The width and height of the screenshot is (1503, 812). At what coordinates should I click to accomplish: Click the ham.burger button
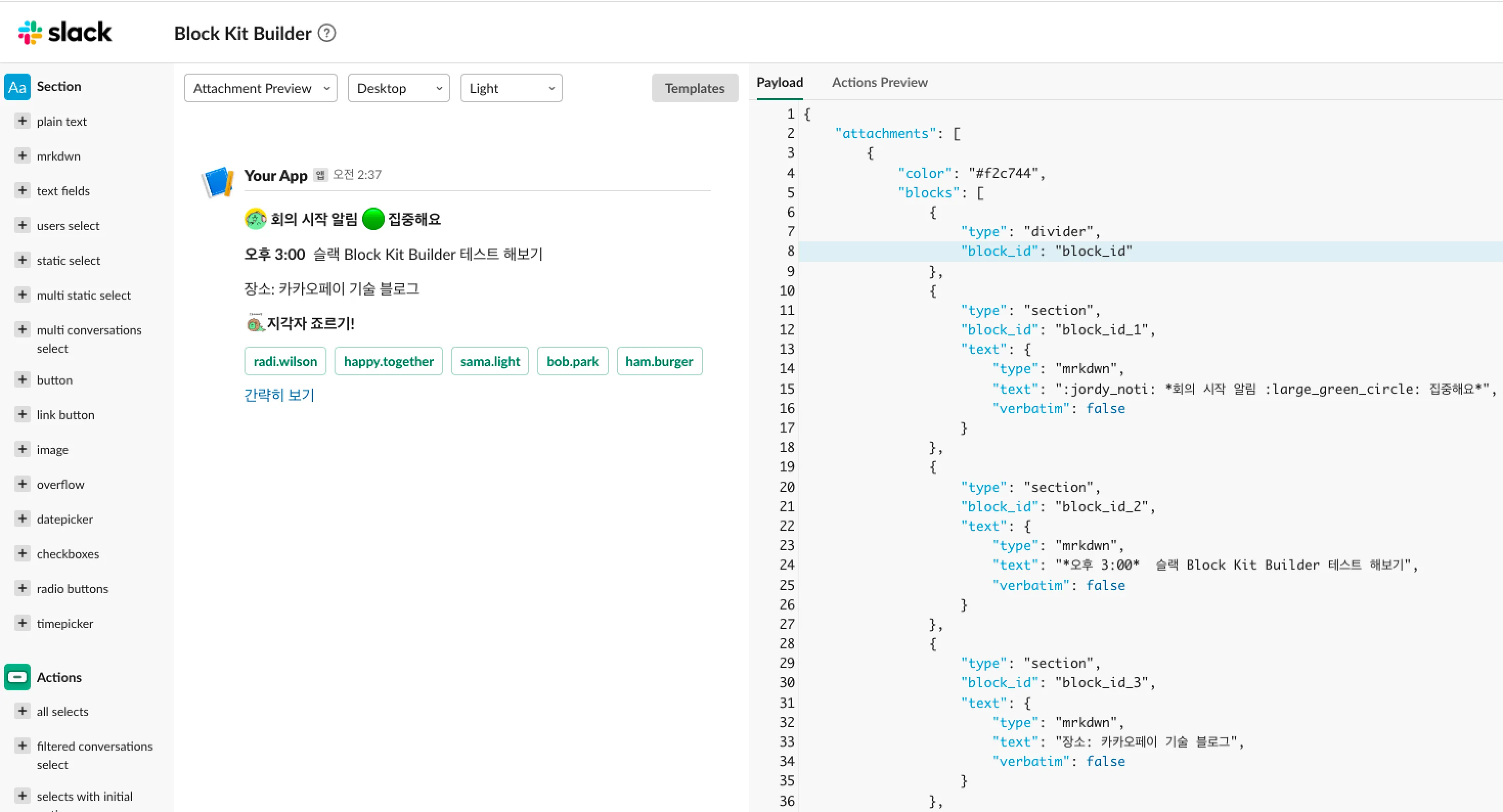click(659, 361)
